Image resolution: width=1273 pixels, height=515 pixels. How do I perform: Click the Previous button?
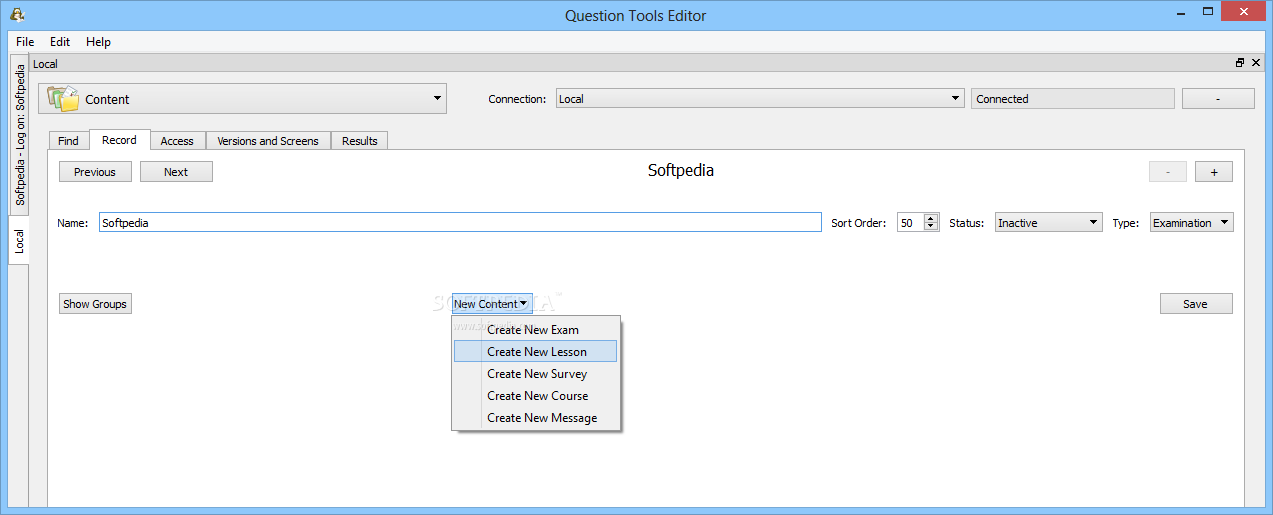95,172
